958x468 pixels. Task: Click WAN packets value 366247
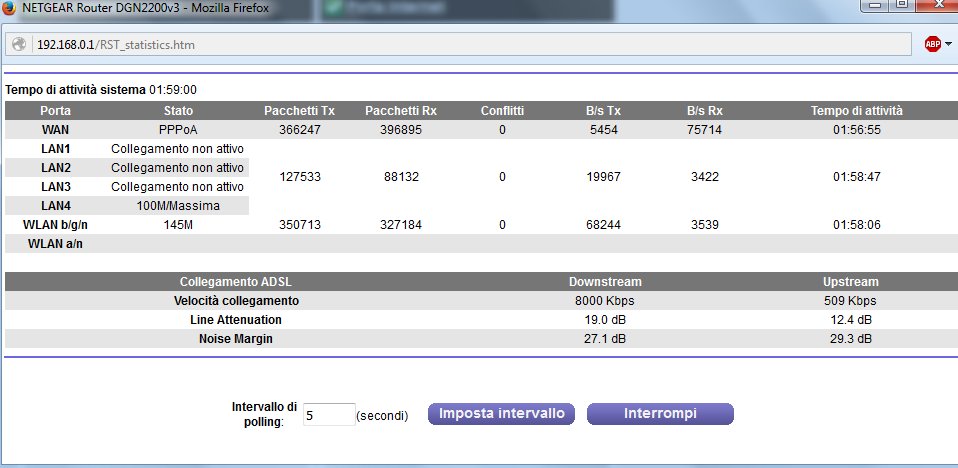299,130
